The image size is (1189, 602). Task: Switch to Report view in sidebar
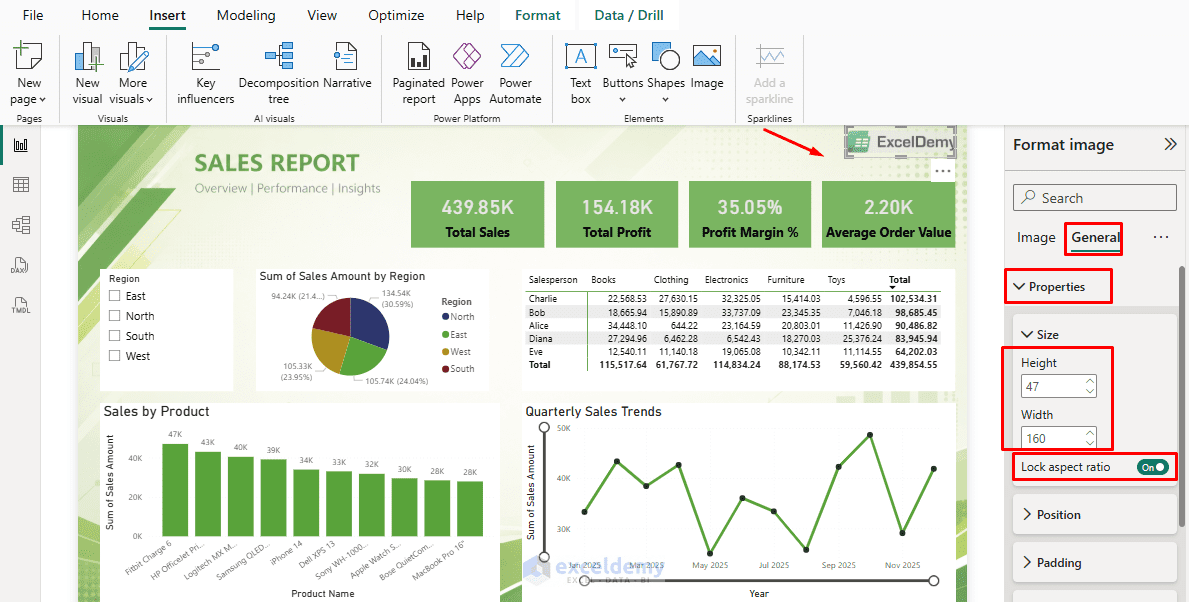(20, 144)
